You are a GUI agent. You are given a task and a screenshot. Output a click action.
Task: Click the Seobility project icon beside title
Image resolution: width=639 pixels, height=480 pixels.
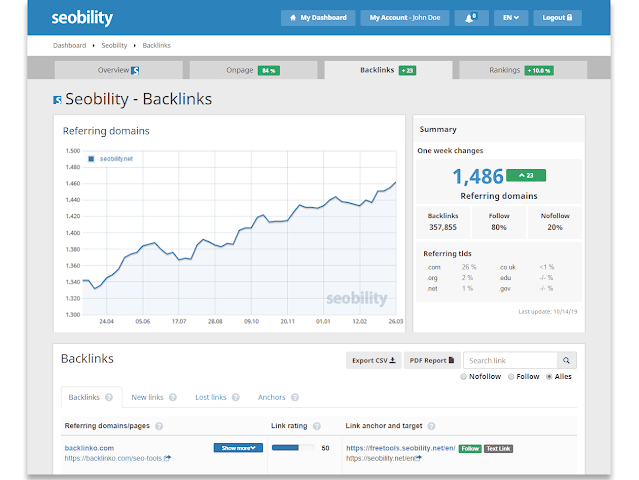(x=57, y=99)
